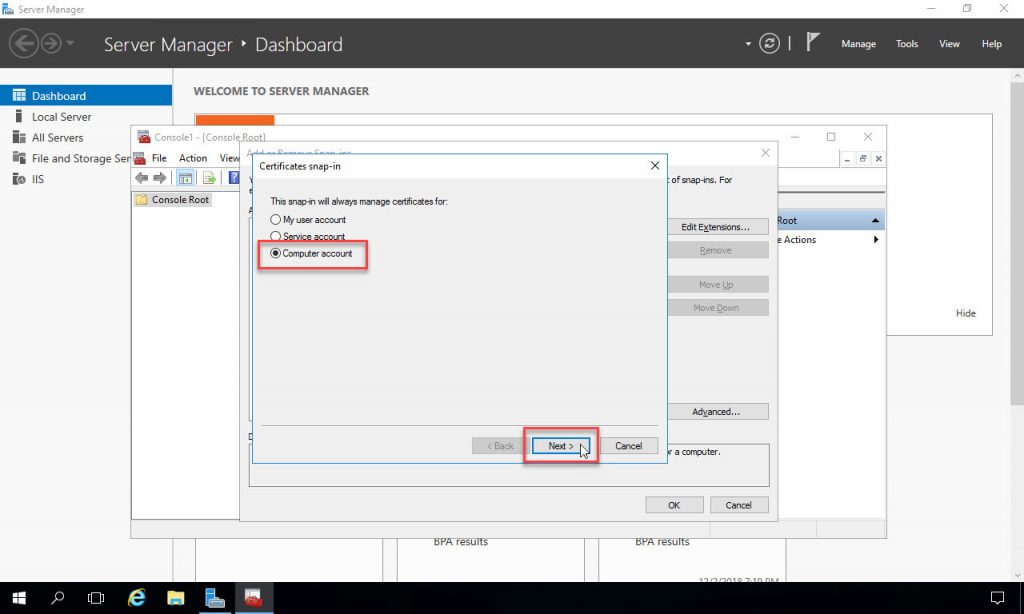Select the Service account radio button

coord(276,236)
